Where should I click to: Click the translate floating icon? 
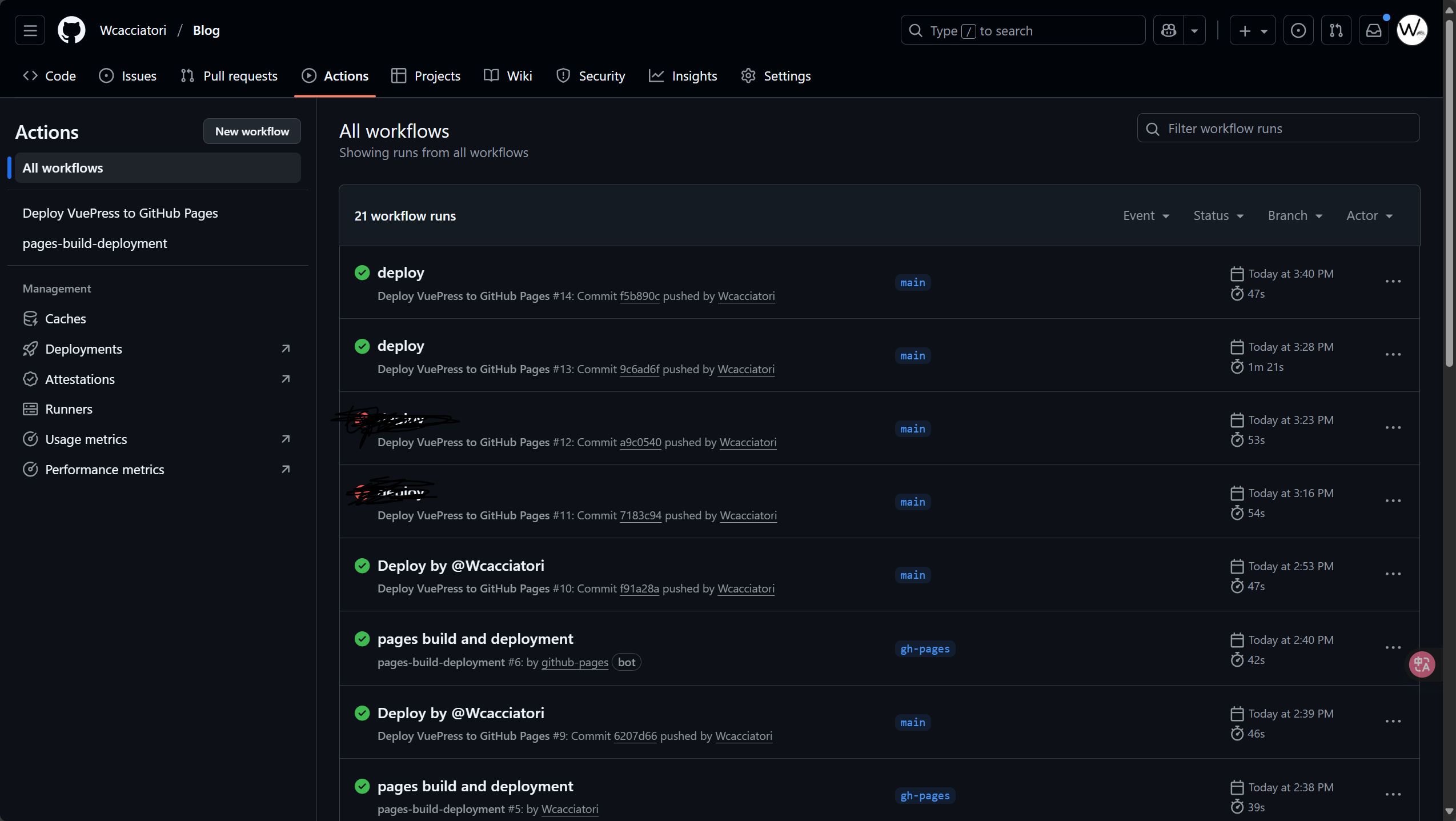coord(1421,664)
